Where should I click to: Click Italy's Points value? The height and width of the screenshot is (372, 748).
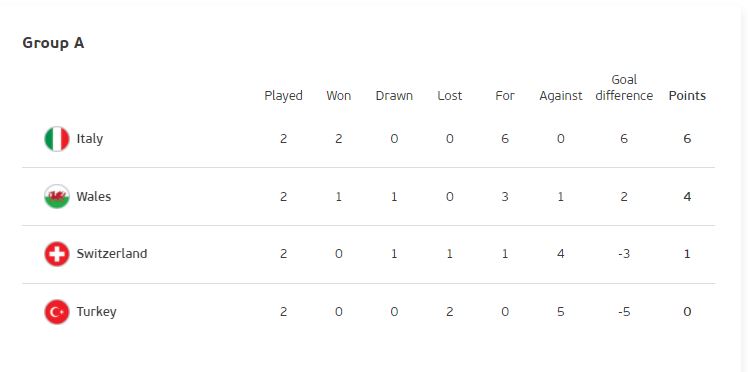[687, 139]
